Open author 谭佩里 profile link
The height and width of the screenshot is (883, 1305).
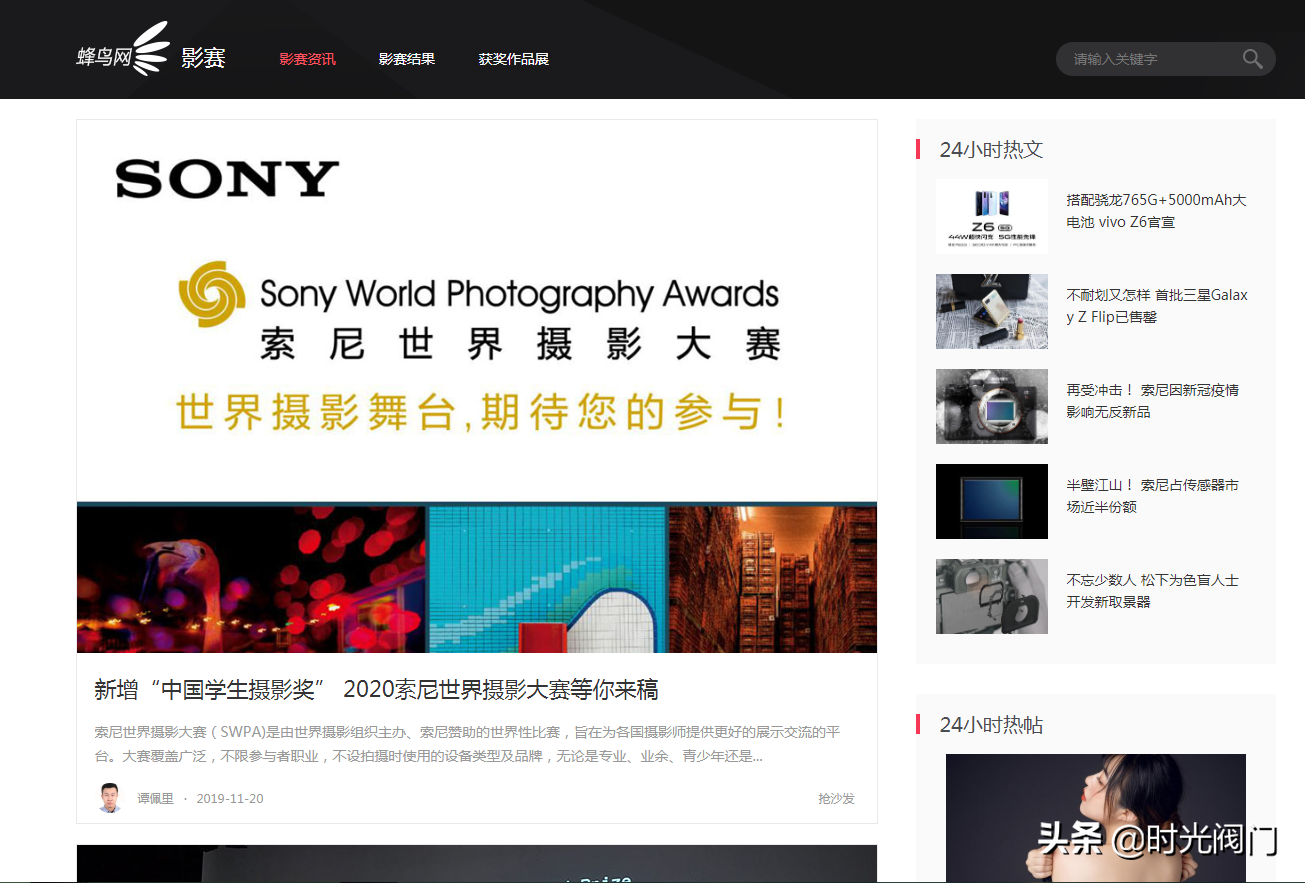click(155, 799)
